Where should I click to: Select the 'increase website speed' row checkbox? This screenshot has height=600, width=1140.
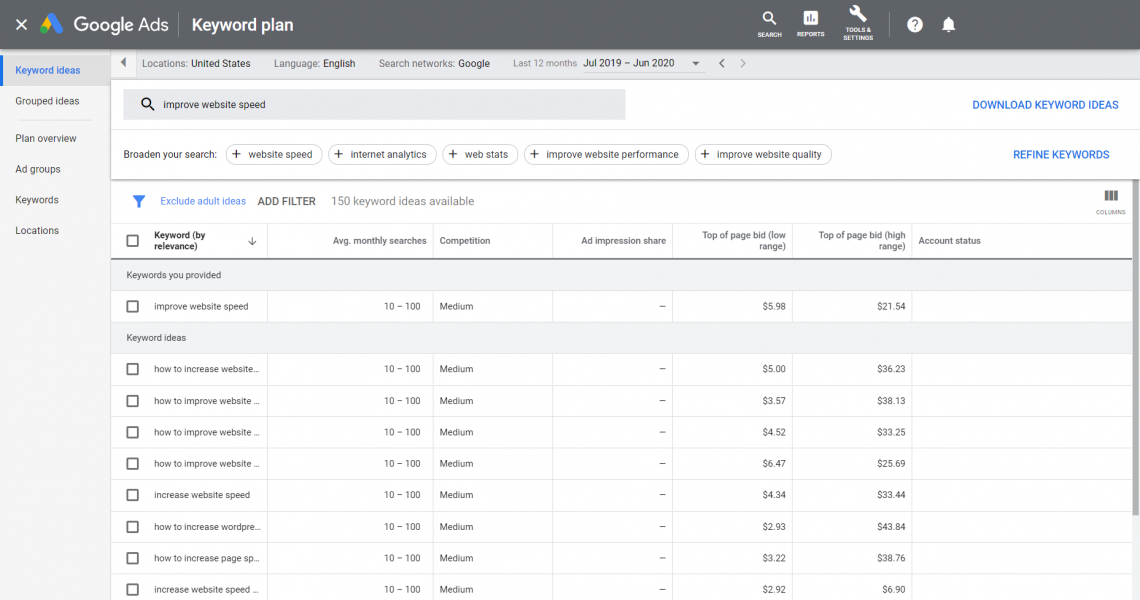coord(133,495)
